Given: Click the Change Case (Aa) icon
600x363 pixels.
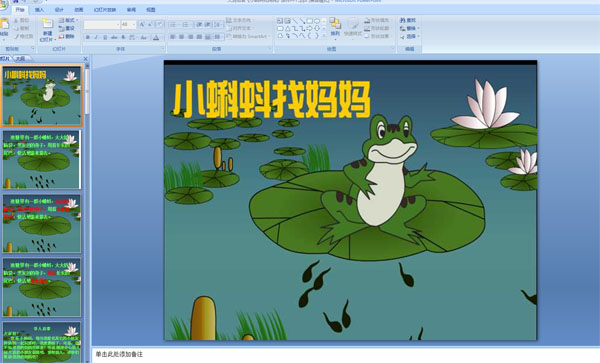Looking at the screenshot, I should (143, 37).
